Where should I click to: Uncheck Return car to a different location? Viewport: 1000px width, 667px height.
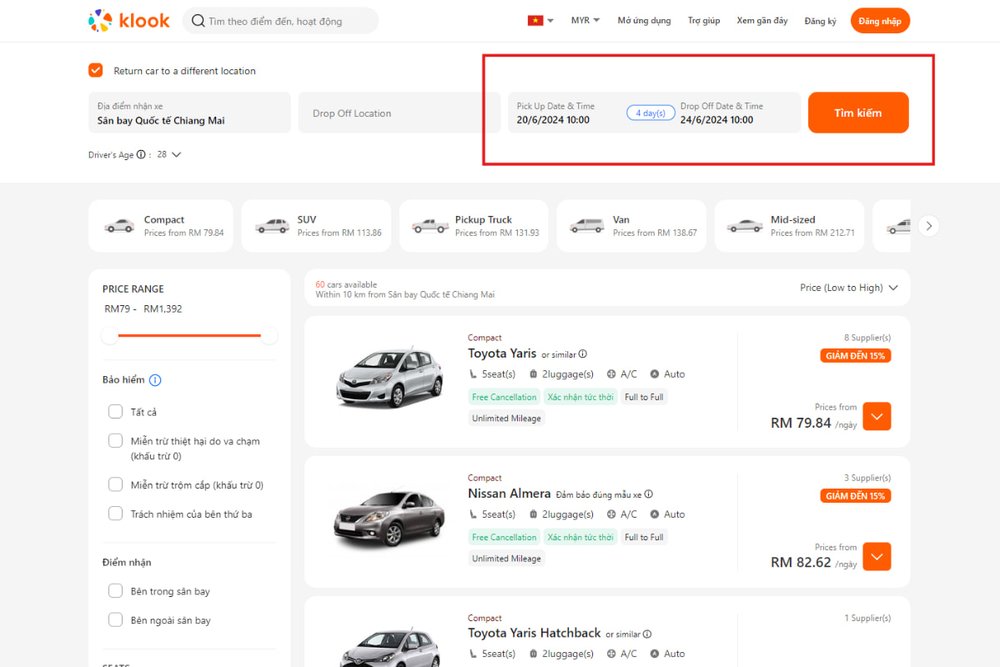[x=96, y=71]
